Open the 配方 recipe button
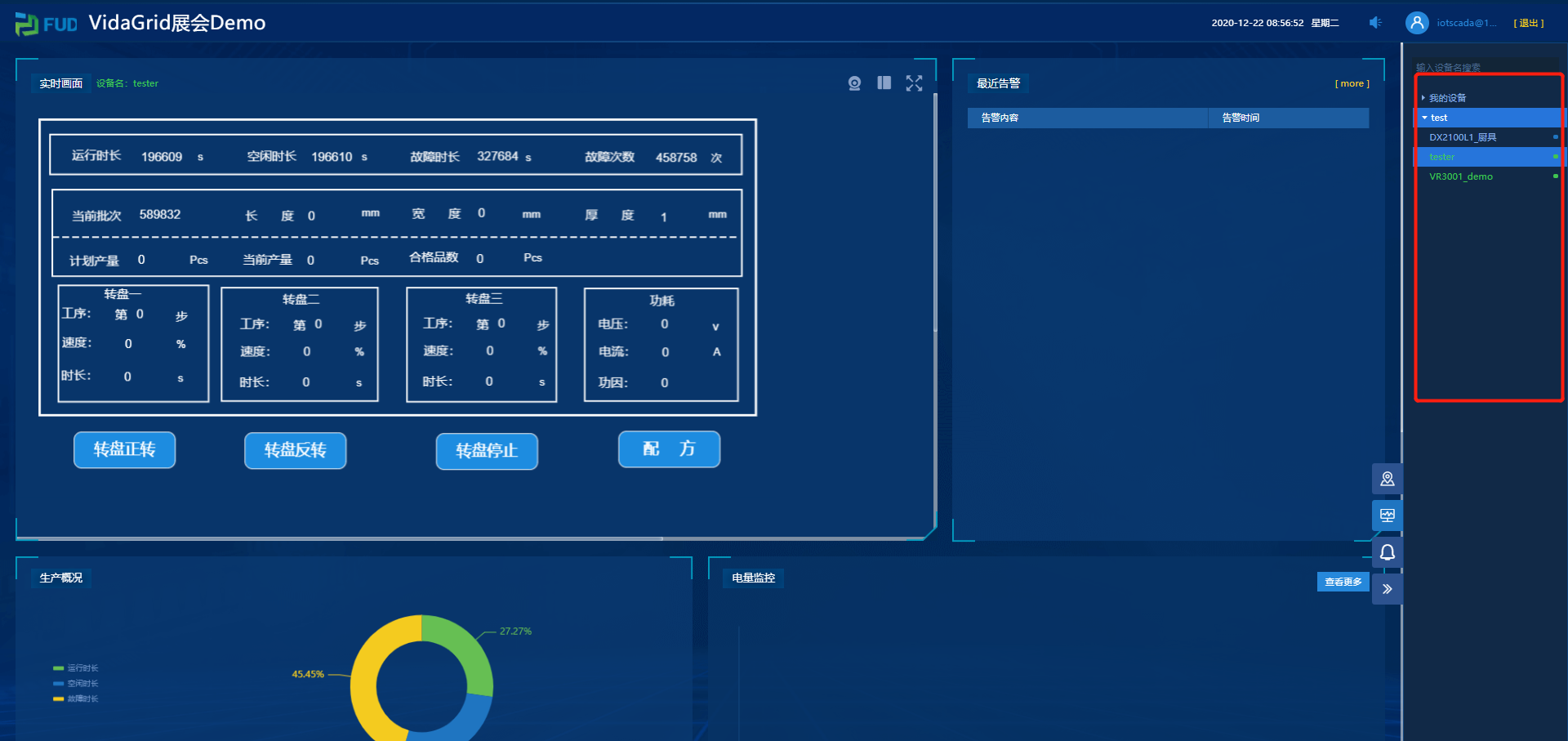1568x741 pixels. pyautogui.click(x=669, y=449)
